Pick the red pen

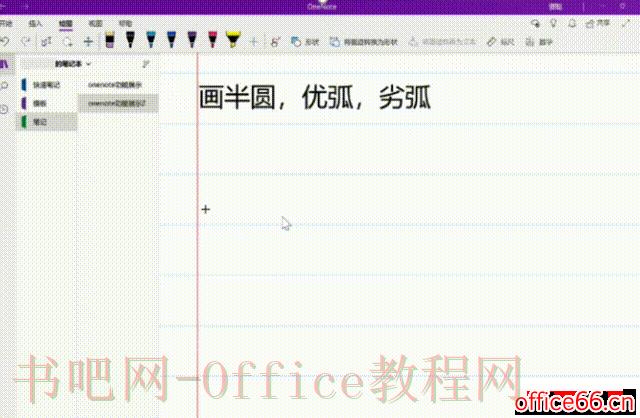pos(212,40)
